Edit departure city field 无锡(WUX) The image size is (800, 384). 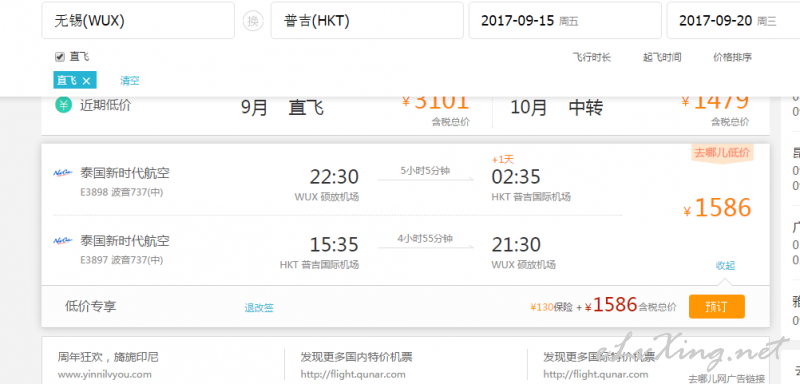tap(138, 20)
